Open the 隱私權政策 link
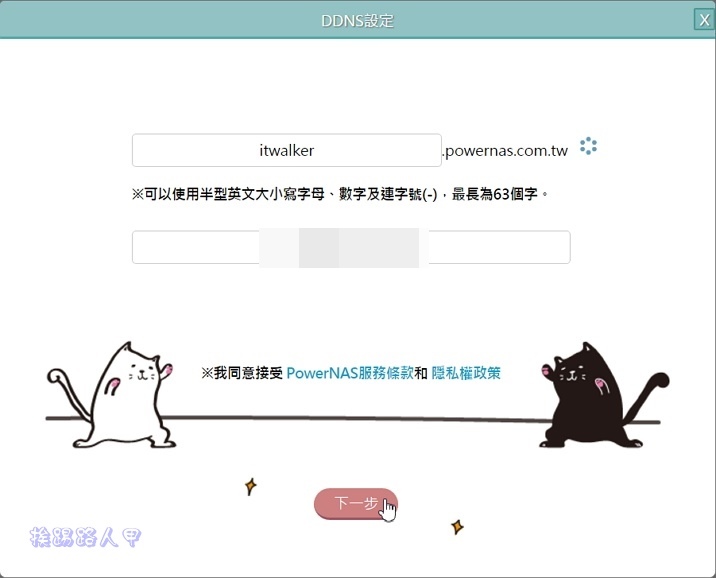The width and height of the screenshot is (716, 578). (x=466, y=373)
